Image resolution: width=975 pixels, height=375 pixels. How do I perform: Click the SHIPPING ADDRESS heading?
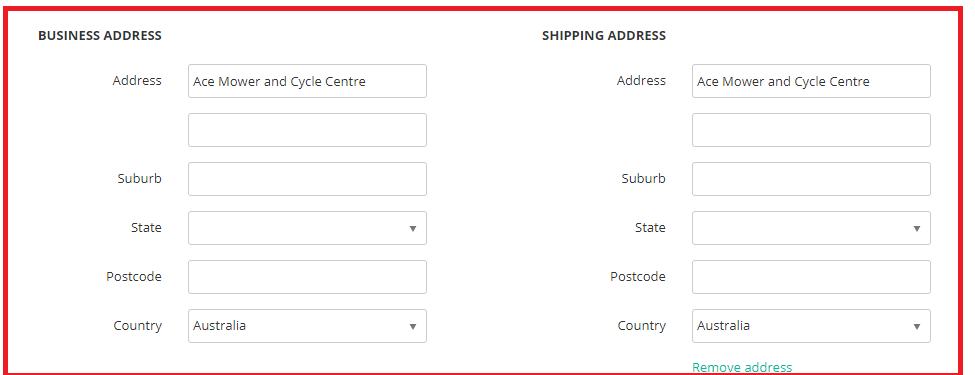pos(604,35)
